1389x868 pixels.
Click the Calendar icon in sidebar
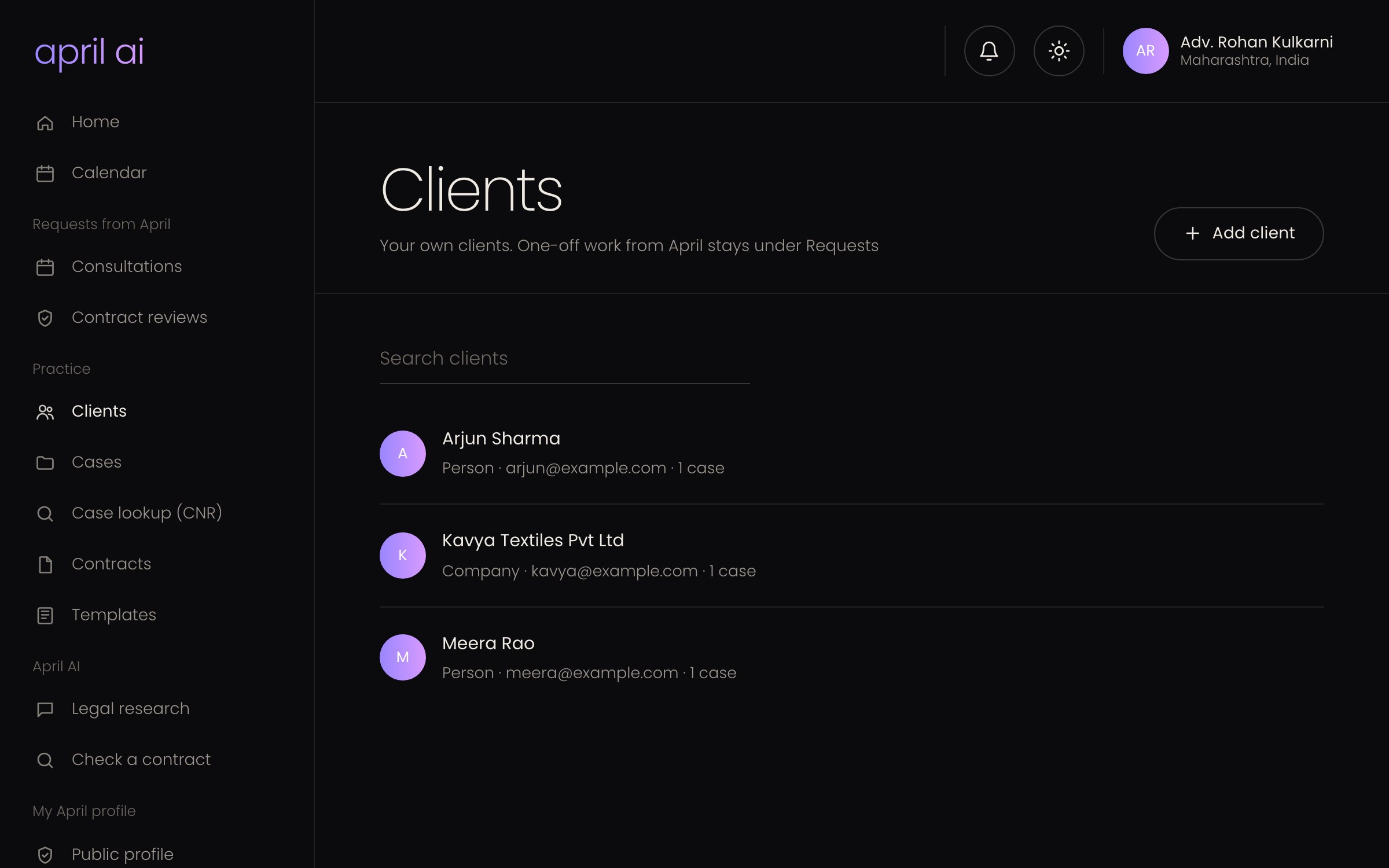click(x=45, y=174)
